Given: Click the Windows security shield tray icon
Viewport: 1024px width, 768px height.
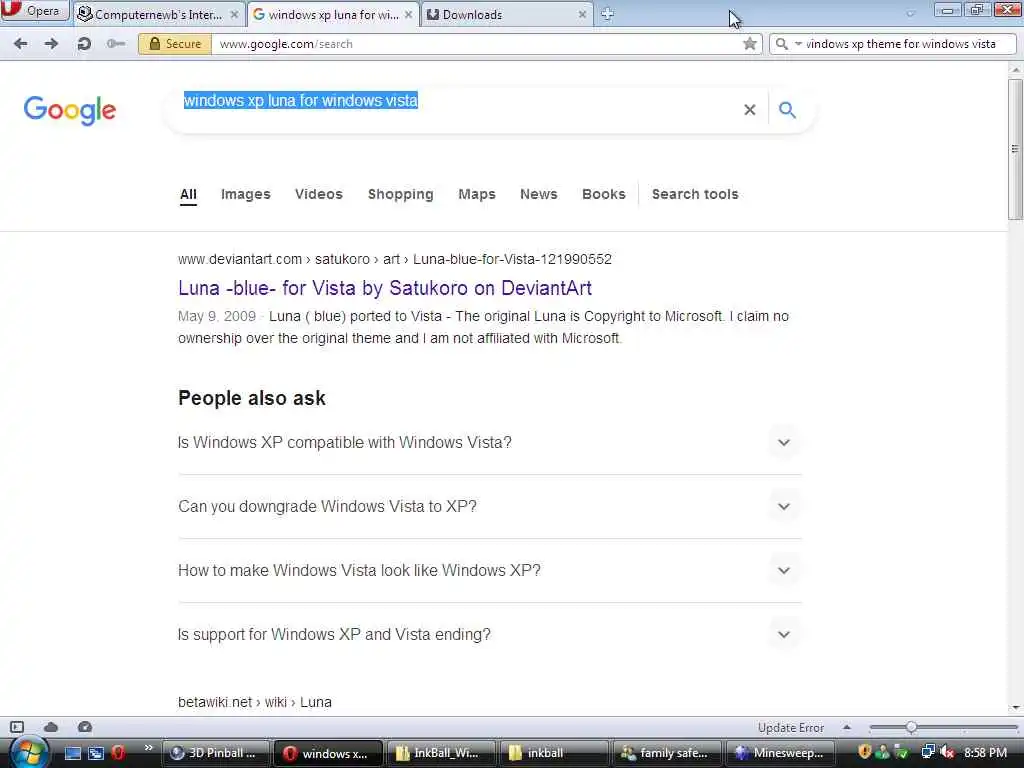Looking at the screenshot, I should [865, 752].
